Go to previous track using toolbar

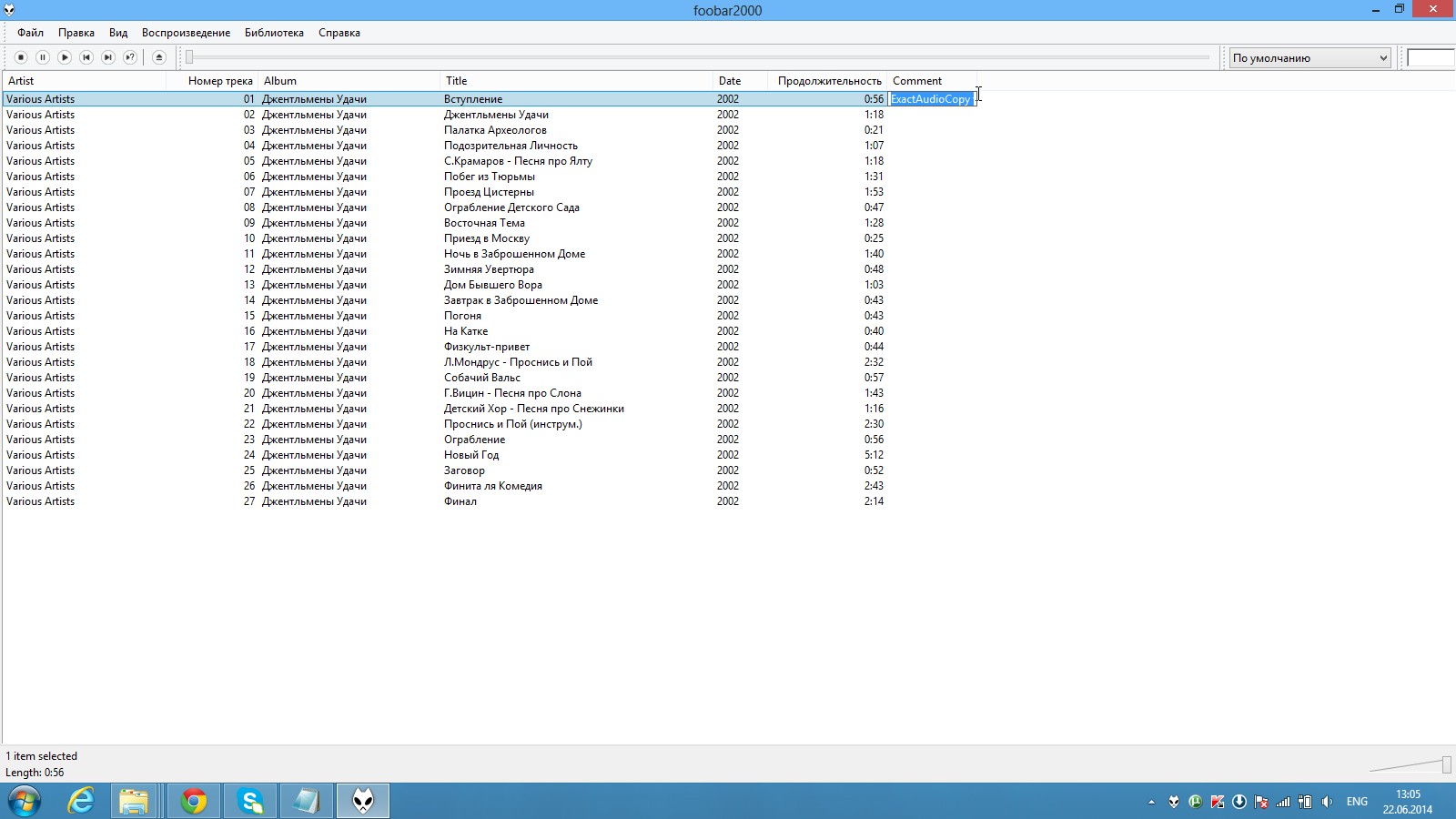pos(86,57)
